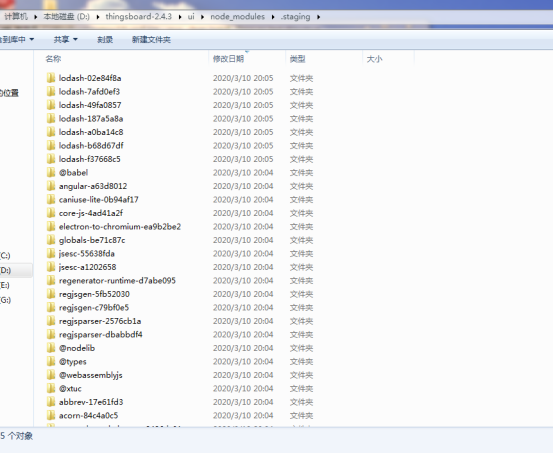Click folder icon of regjsgen-5fb52030
Screen dimensions: 554x453
pyautogui.click(x=51, y=294)
